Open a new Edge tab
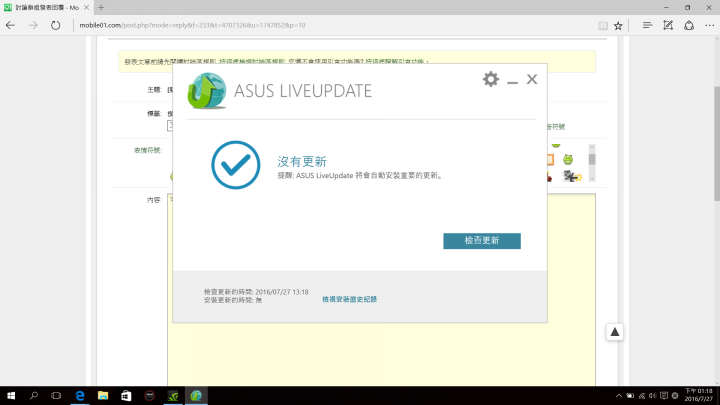 point(101,7)
